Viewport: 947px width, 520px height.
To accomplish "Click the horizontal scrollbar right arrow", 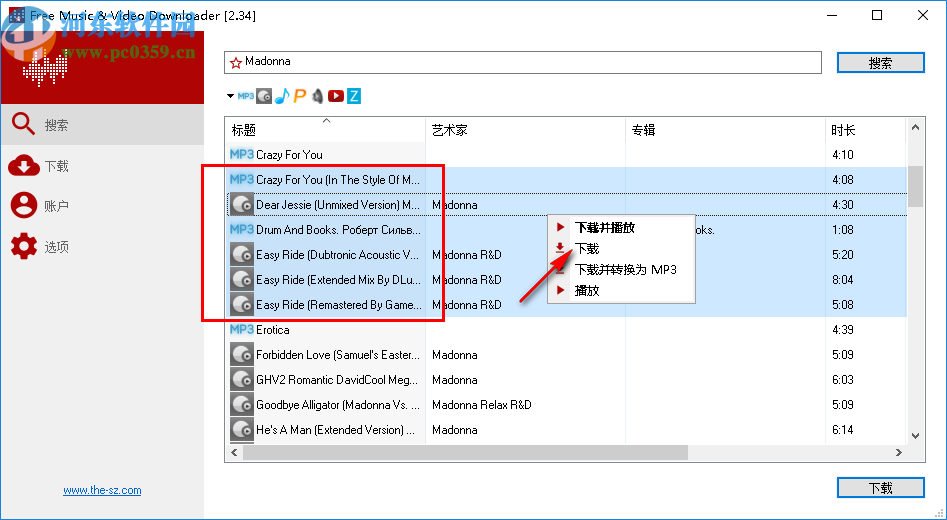I will 899,452.
